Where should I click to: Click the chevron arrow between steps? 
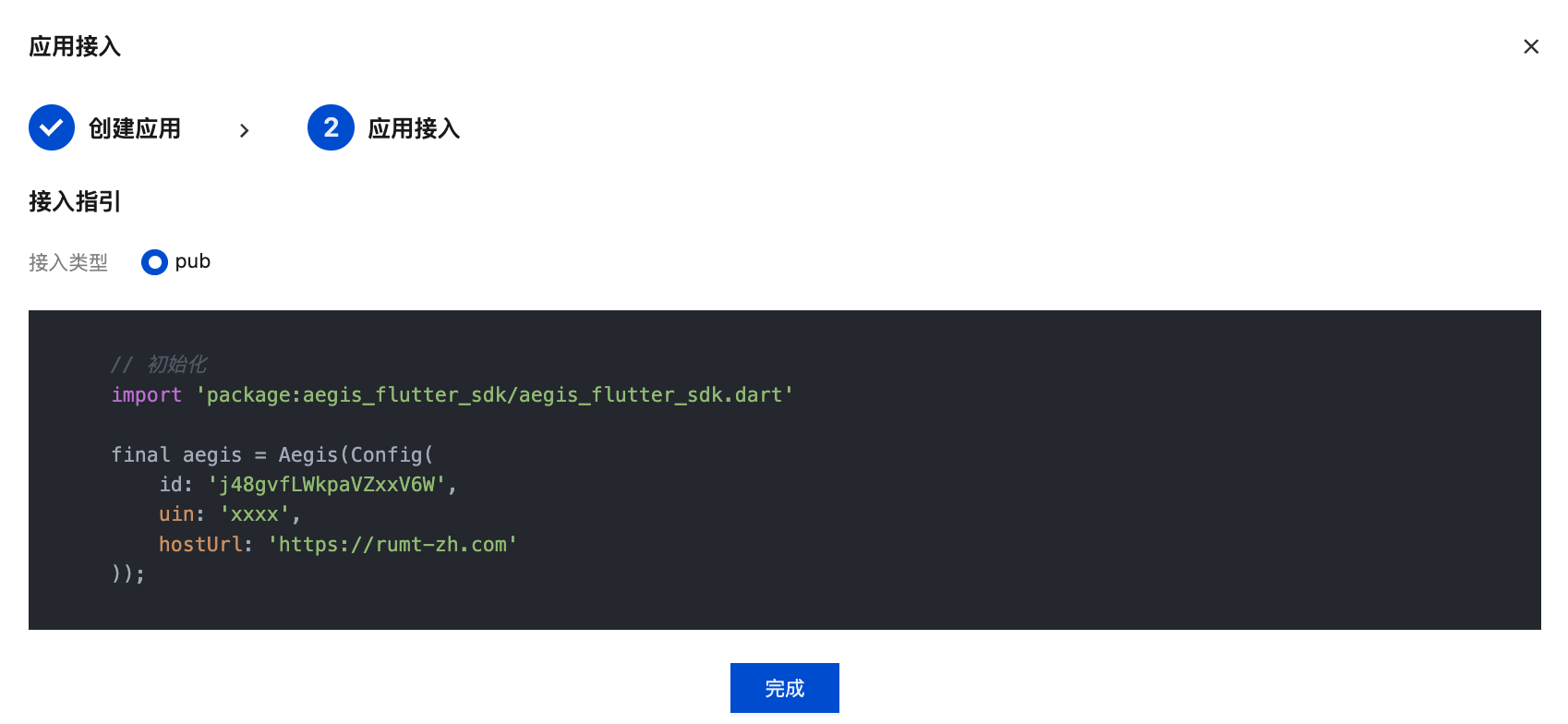pyautogui.click(x=244, y=130)
